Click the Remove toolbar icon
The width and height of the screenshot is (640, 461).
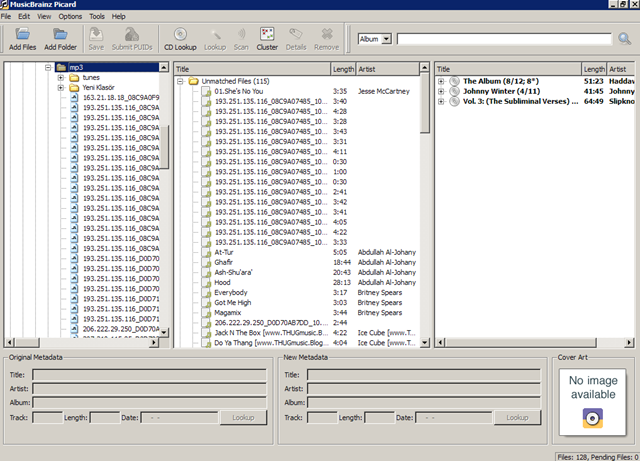click(327, 34)
